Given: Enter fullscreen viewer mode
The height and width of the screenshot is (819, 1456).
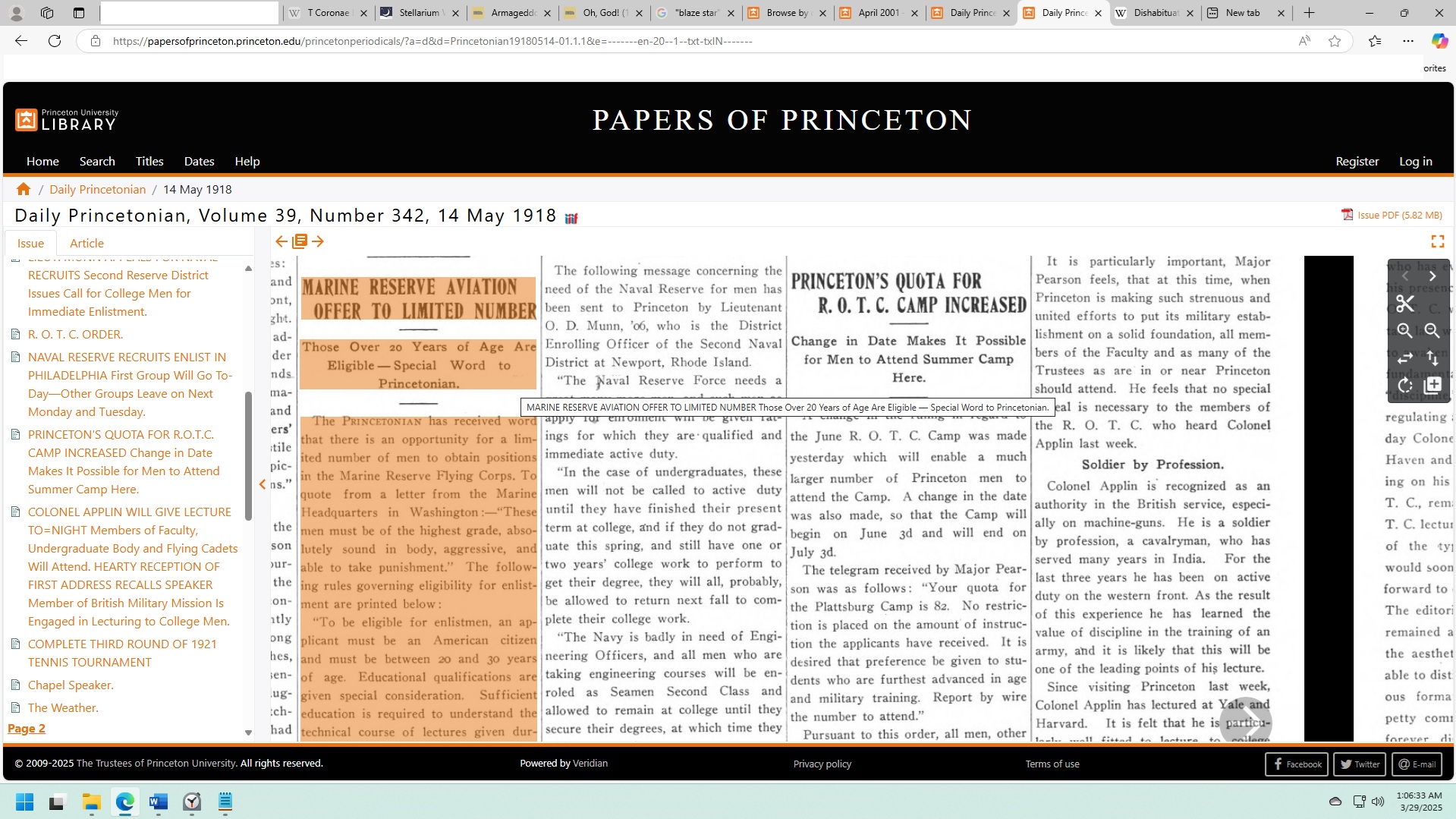Looking at the screenshot, I should pos(1437,241).
